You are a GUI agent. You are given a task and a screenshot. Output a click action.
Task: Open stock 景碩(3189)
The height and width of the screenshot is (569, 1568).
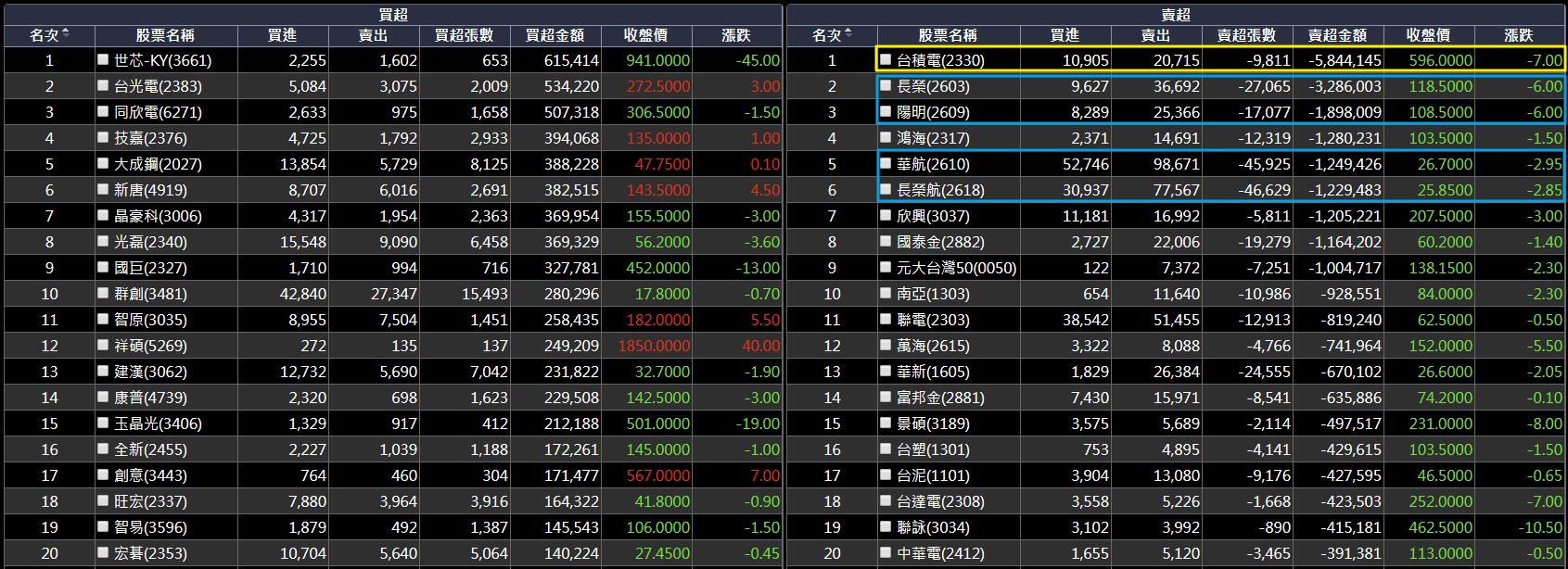tap(933, 423)
